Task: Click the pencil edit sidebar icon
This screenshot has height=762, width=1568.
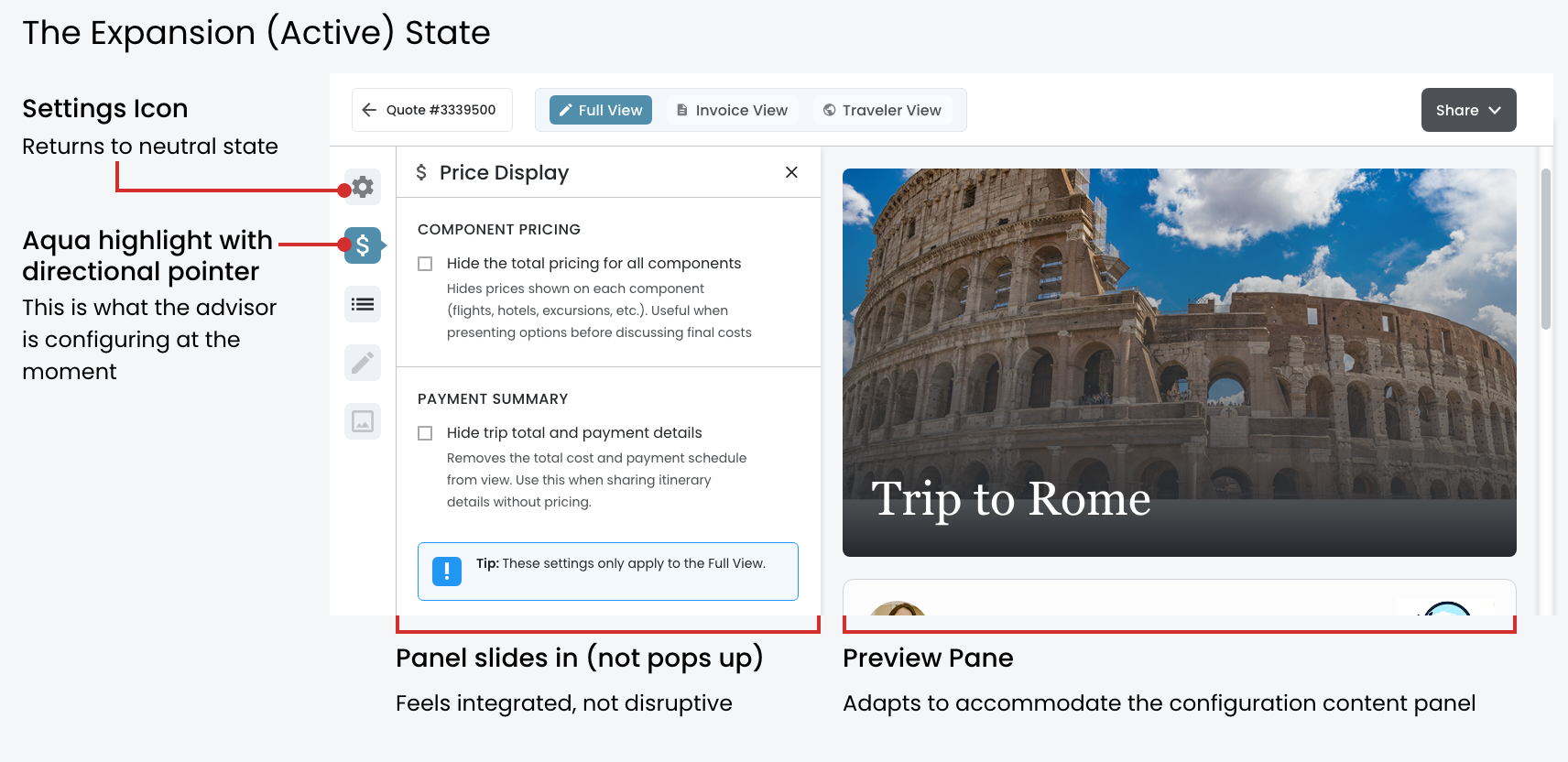Action: point(363,363)
